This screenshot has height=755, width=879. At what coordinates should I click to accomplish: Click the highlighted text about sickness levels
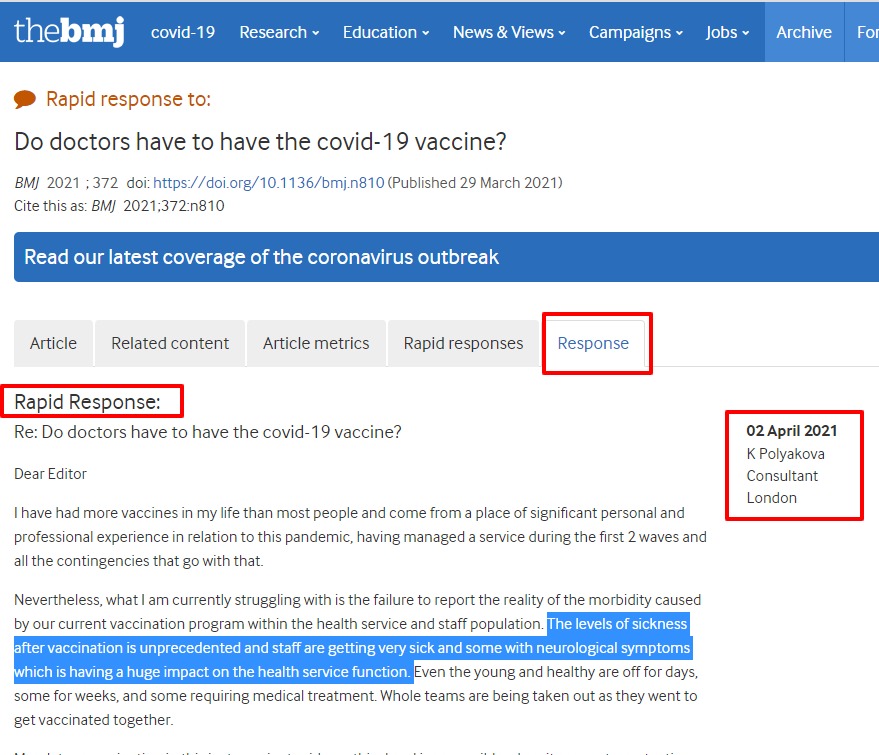tap(353, 648)
